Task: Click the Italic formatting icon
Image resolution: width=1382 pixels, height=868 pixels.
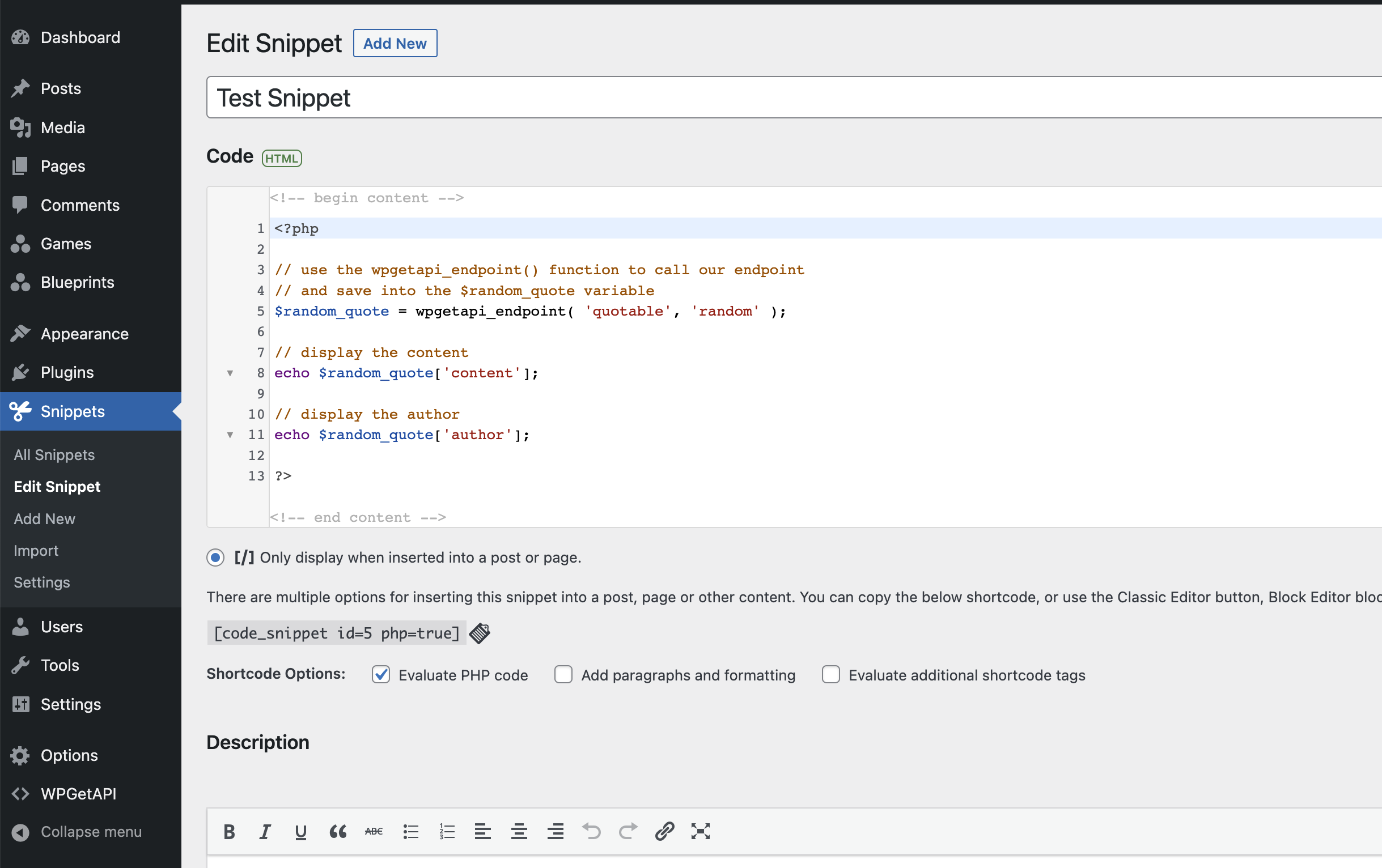Action: point(265,831)
